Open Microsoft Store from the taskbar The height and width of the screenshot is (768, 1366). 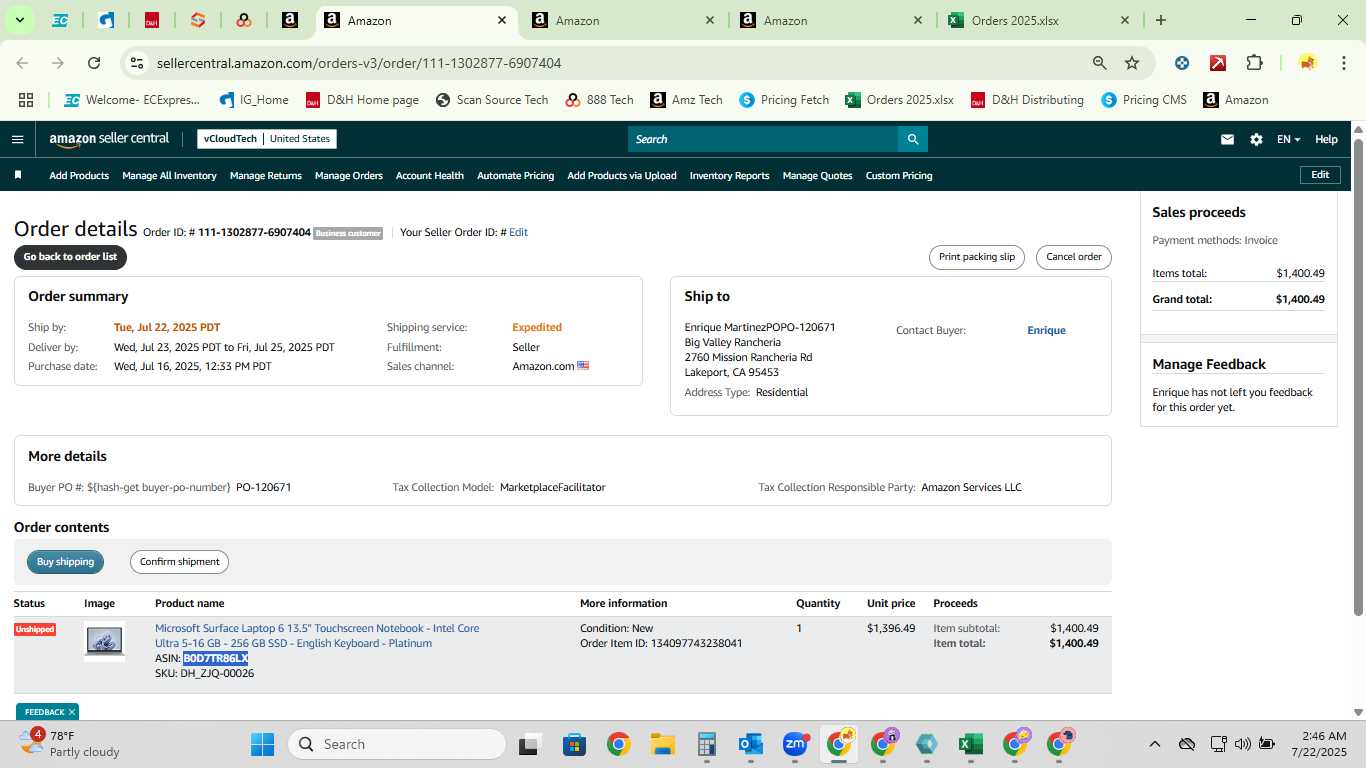coord(574,744)
